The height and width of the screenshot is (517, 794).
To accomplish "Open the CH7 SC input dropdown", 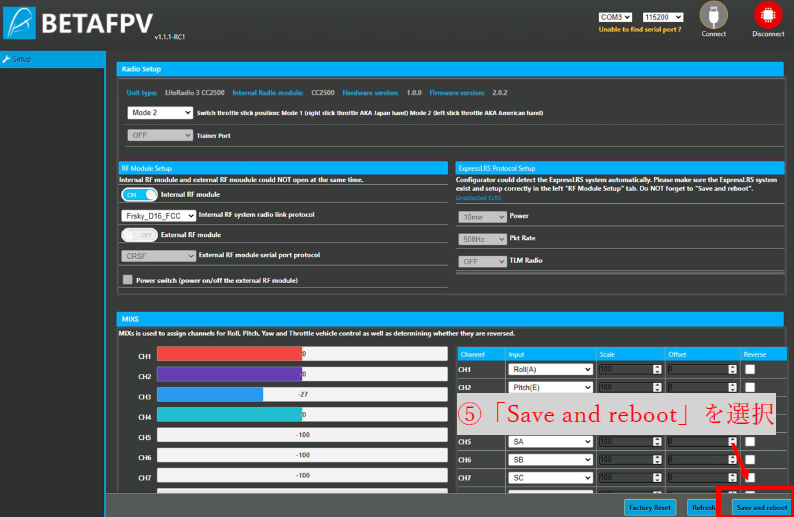I will tap(550, 478).
